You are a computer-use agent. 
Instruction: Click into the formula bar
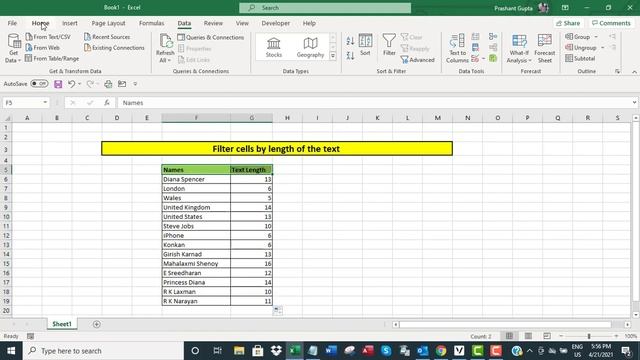coord(374,103)
